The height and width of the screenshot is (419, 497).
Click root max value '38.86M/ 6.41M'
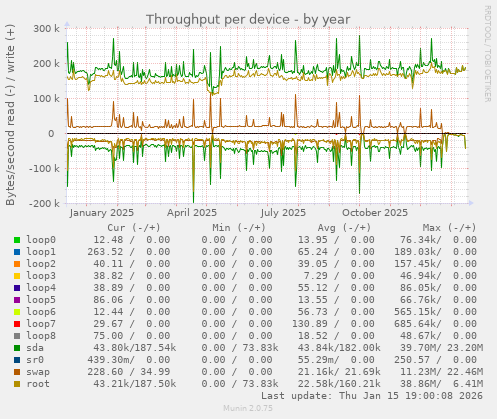coord(441,384)
